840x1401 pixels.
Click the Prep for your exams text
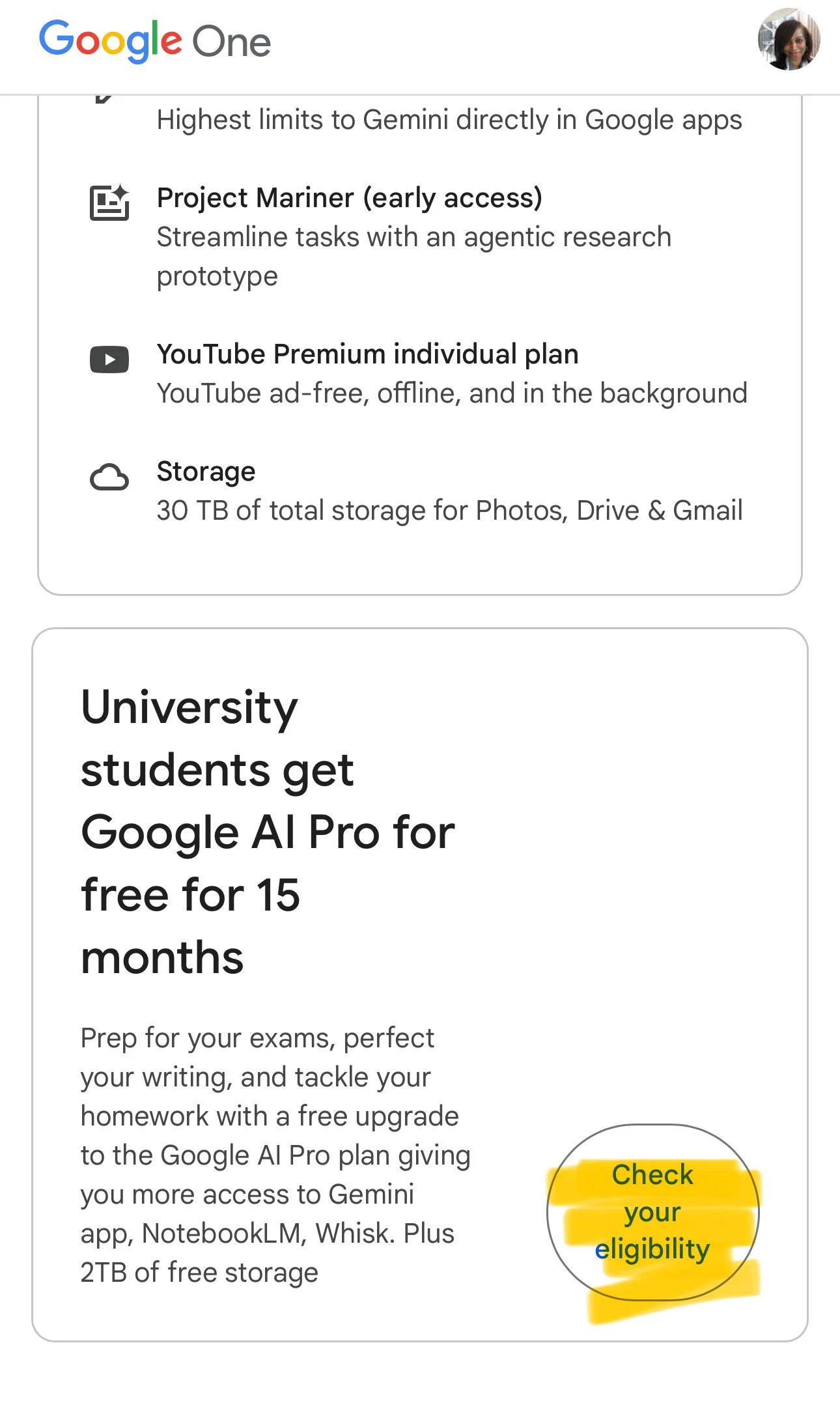pyautogui.click(x=257, y=1038)
